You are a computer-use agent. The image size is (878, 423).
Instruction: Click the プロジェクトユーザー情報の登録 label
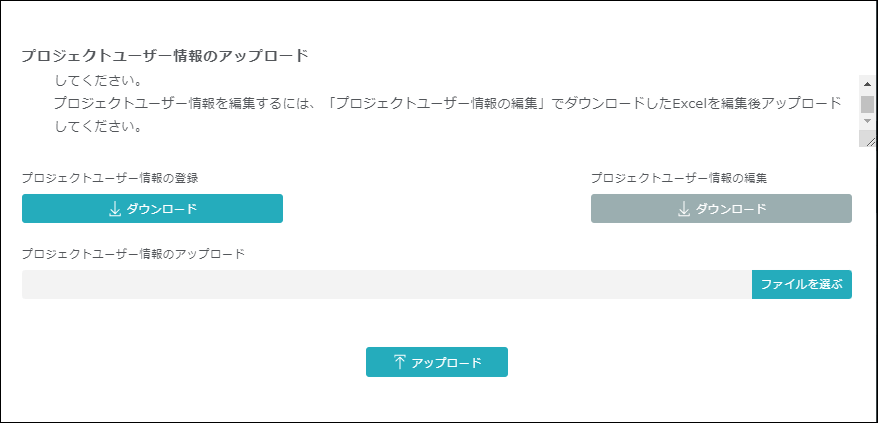[110, 178]
